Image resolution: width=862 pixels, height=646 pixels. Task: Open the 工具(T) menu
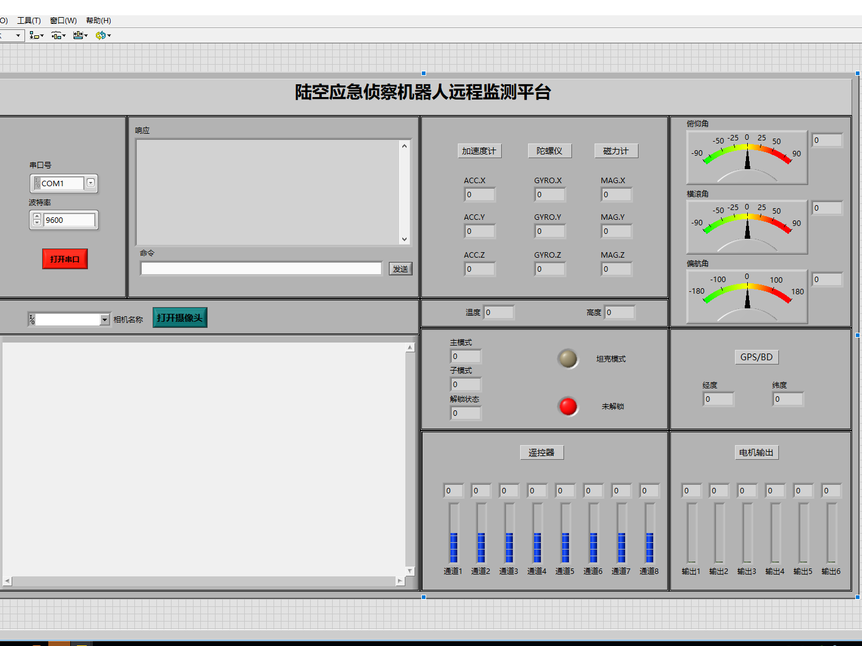pos(29,20)
